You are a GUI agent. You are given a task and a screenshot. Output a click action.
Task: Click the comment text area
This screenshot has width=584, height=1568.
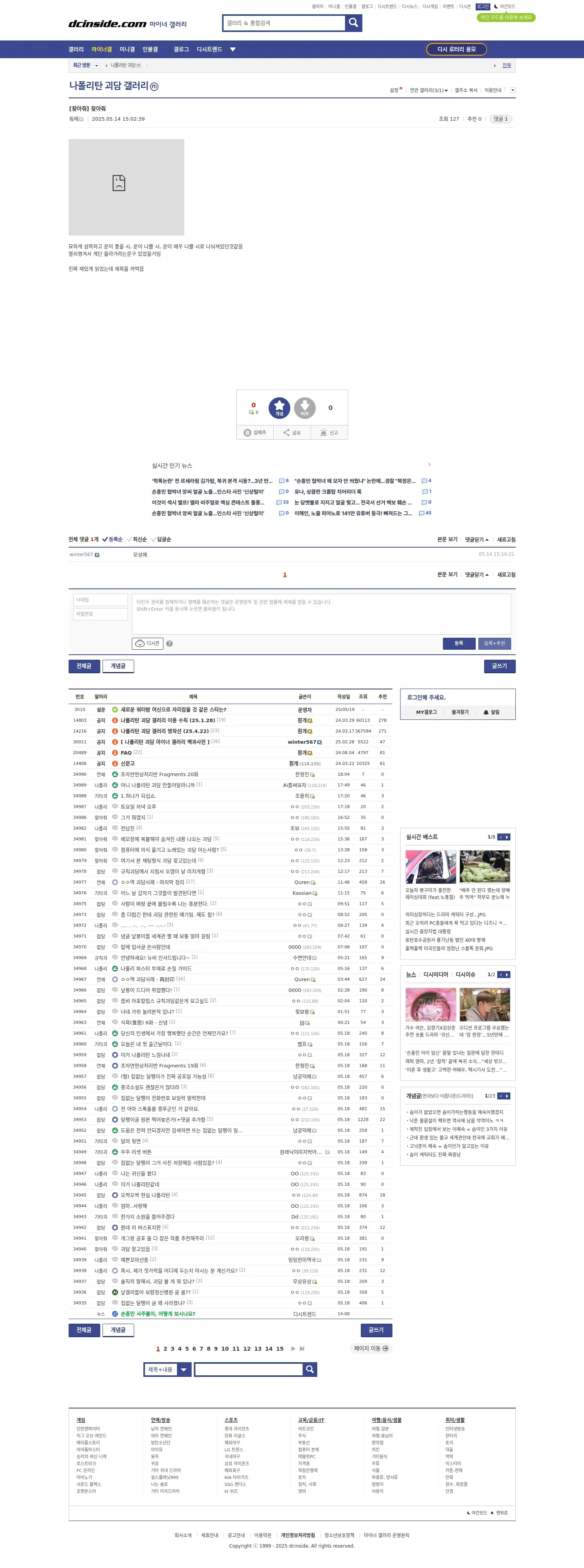point(321,613)
